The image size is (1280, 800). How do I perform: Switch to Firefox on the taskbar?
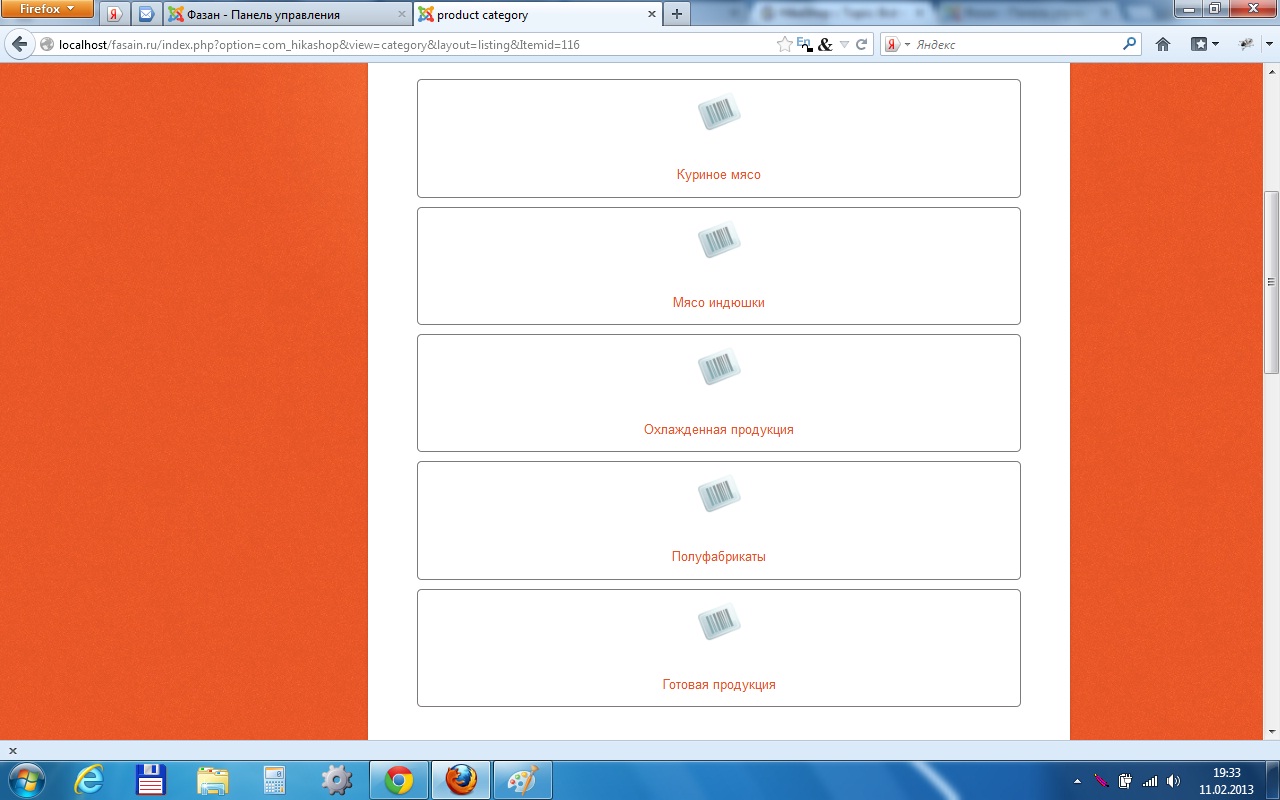click(461, 780)
